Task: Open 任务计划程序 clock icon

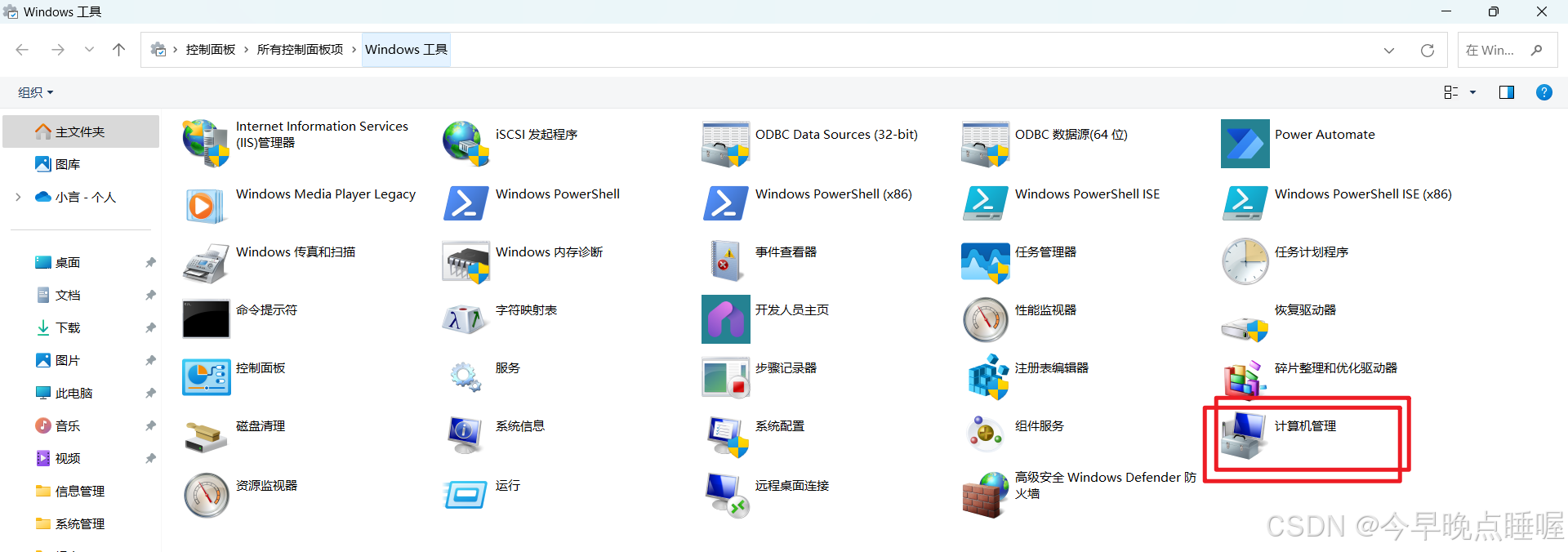Action: (x=1245, y=261)
